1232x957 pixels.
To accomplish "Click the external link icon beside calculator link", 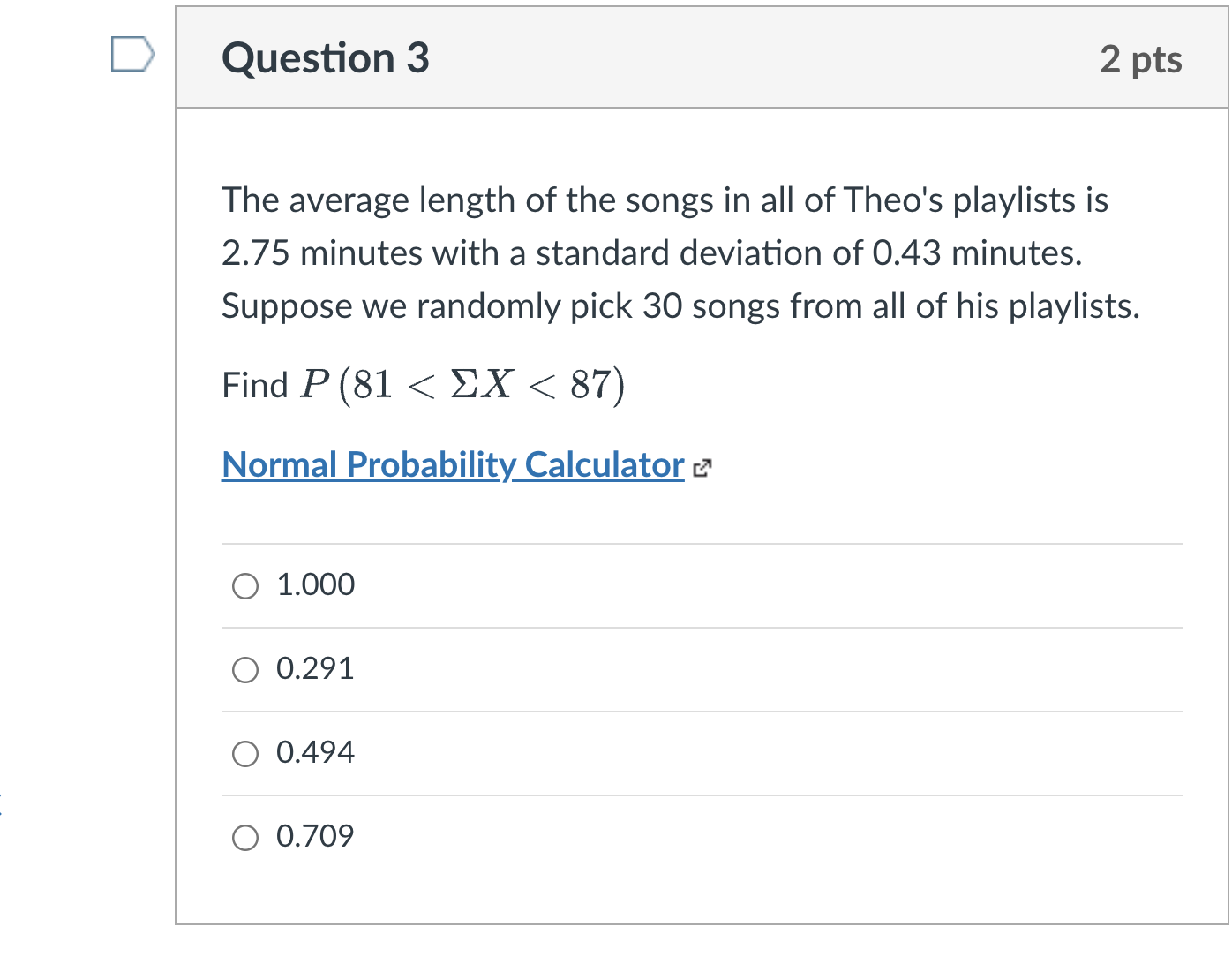I will pyautogui.click(x=702, y=468).
